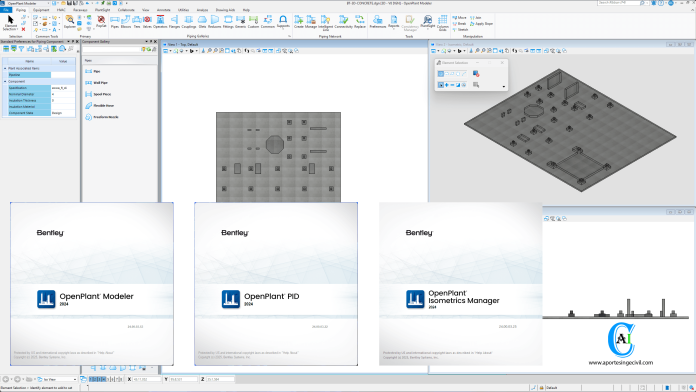Select the Flexible Hose gallery item
This screenshot has width=696, height=392.
click(99, 106)
